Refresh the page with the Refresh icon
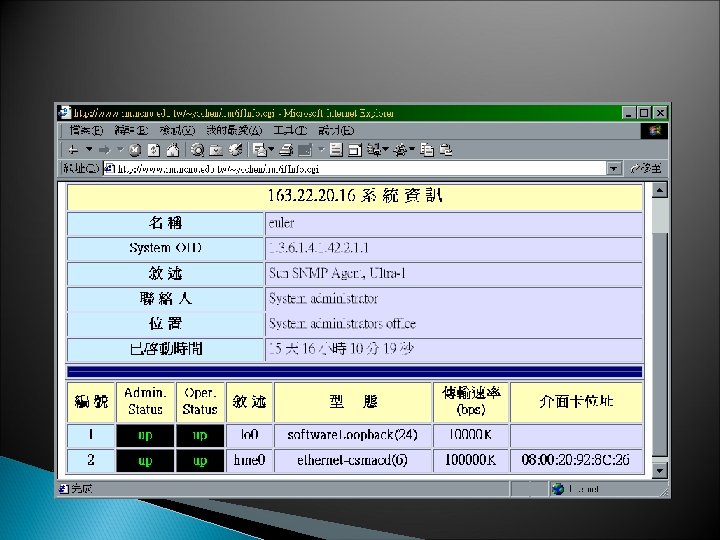 (x=154, y=150)
